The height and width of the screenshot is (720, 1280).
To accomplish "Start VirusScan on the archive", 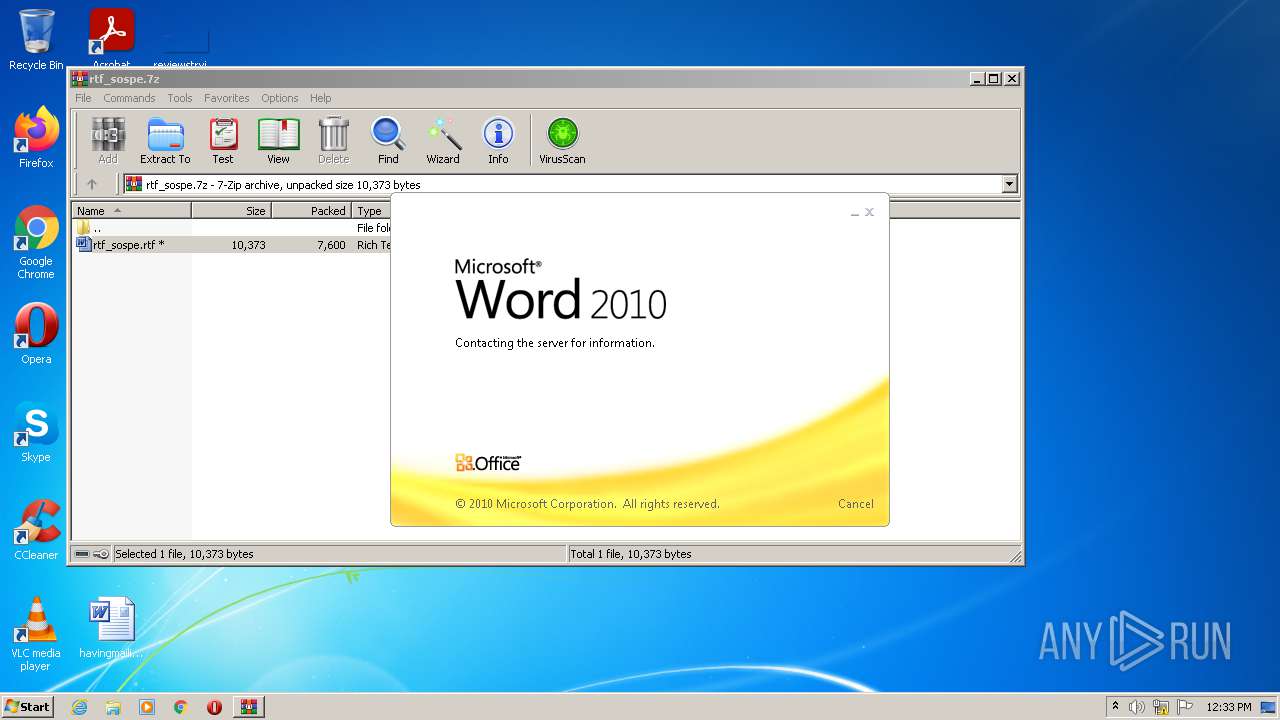I will point(562,141).
